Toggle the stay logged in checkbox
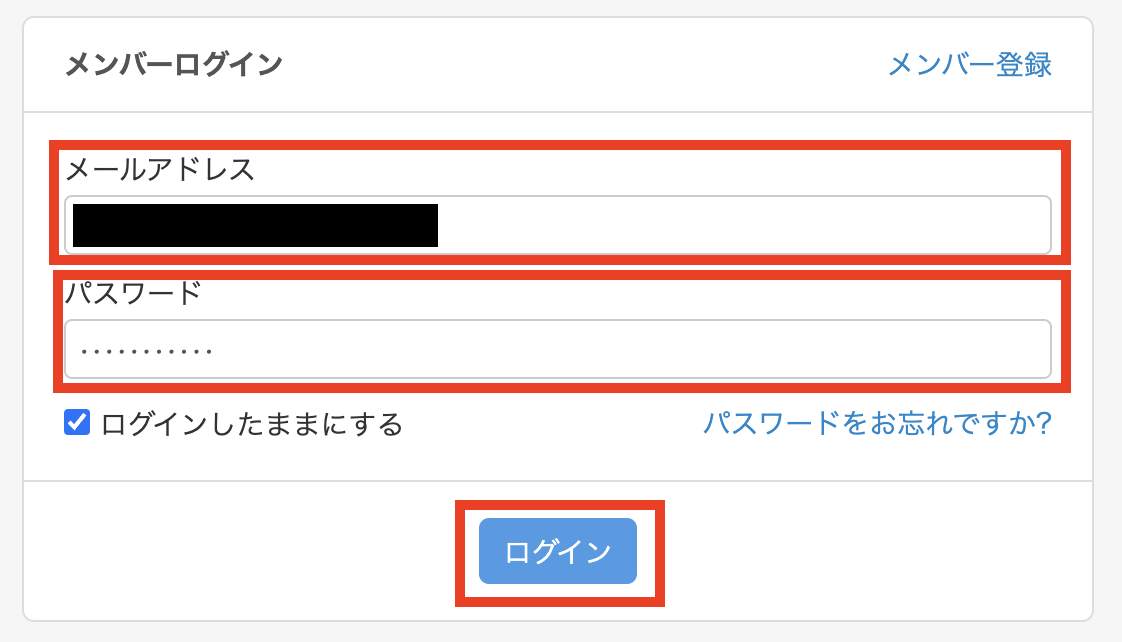1122x642 pixels. click(x=77, y=423)
